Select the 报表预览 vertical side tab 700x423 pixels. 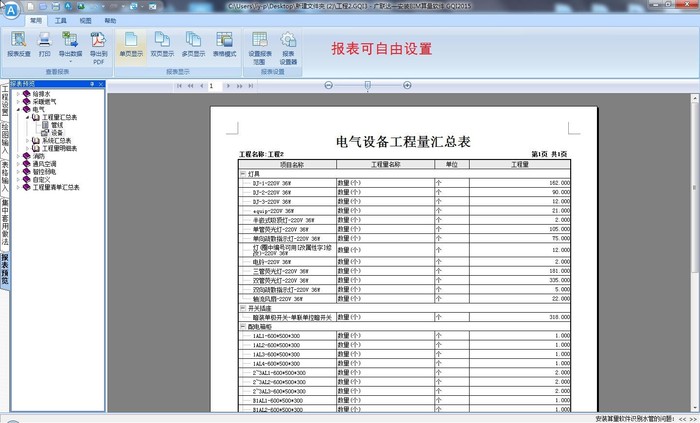click(5, 269)
